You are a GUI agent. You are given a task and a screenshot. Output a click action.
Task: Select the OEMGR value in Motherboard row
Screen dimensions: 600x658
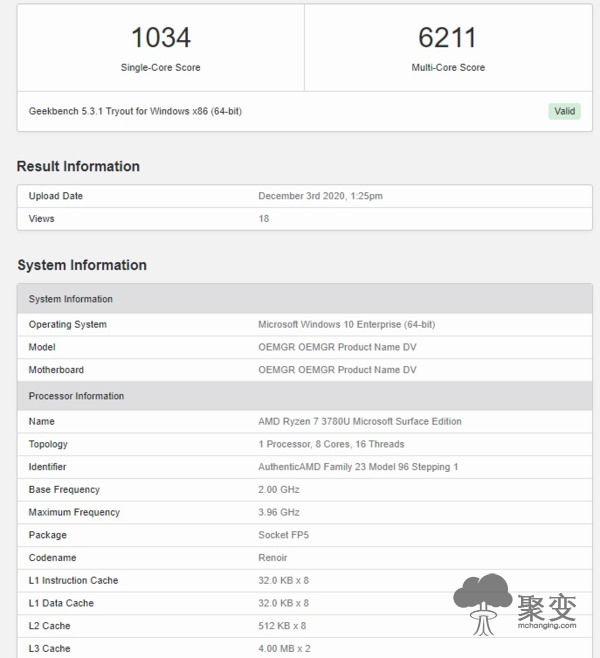[x=337, y=370]
